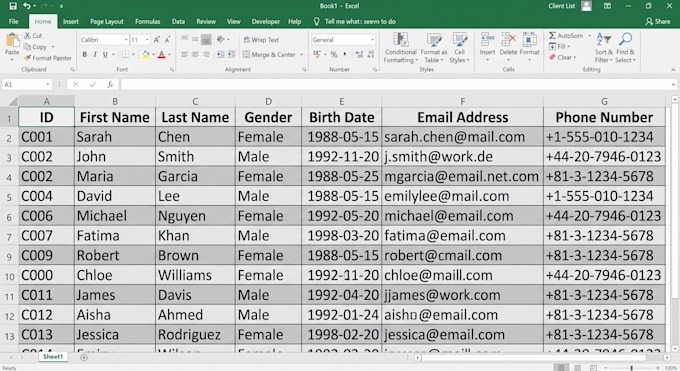The height and width of the screenshot is (371, 680).
Task: Click the AutoSum sigma button
Action: click(566, 36)
